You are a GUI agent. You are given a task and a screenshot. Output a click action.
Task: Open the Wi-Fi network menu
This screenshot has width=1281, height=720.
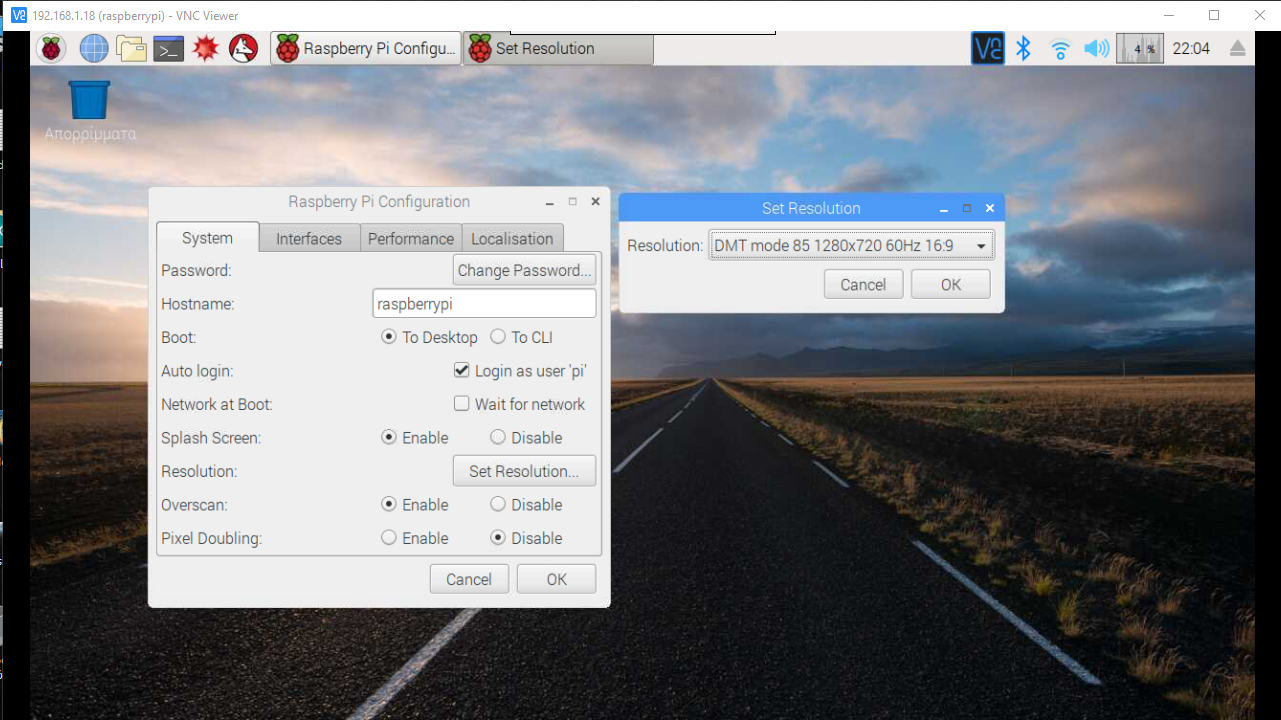[1059, 47]
